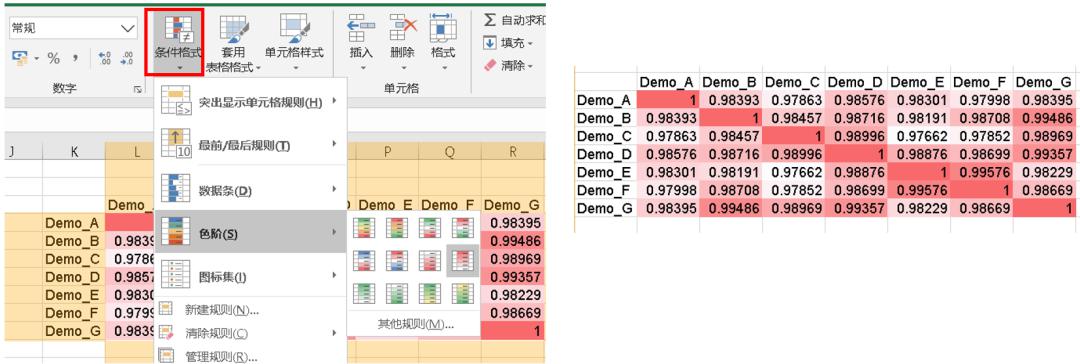Click the decrease decimal places icon
Viewport: 1080px width, 364px height.
pyautogui.click(x=127, y=59)
